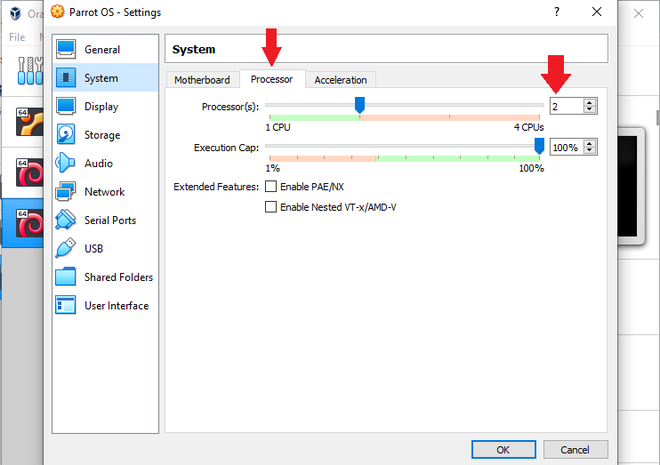Click the 1 CPU slider label

(x=278, y=127)
